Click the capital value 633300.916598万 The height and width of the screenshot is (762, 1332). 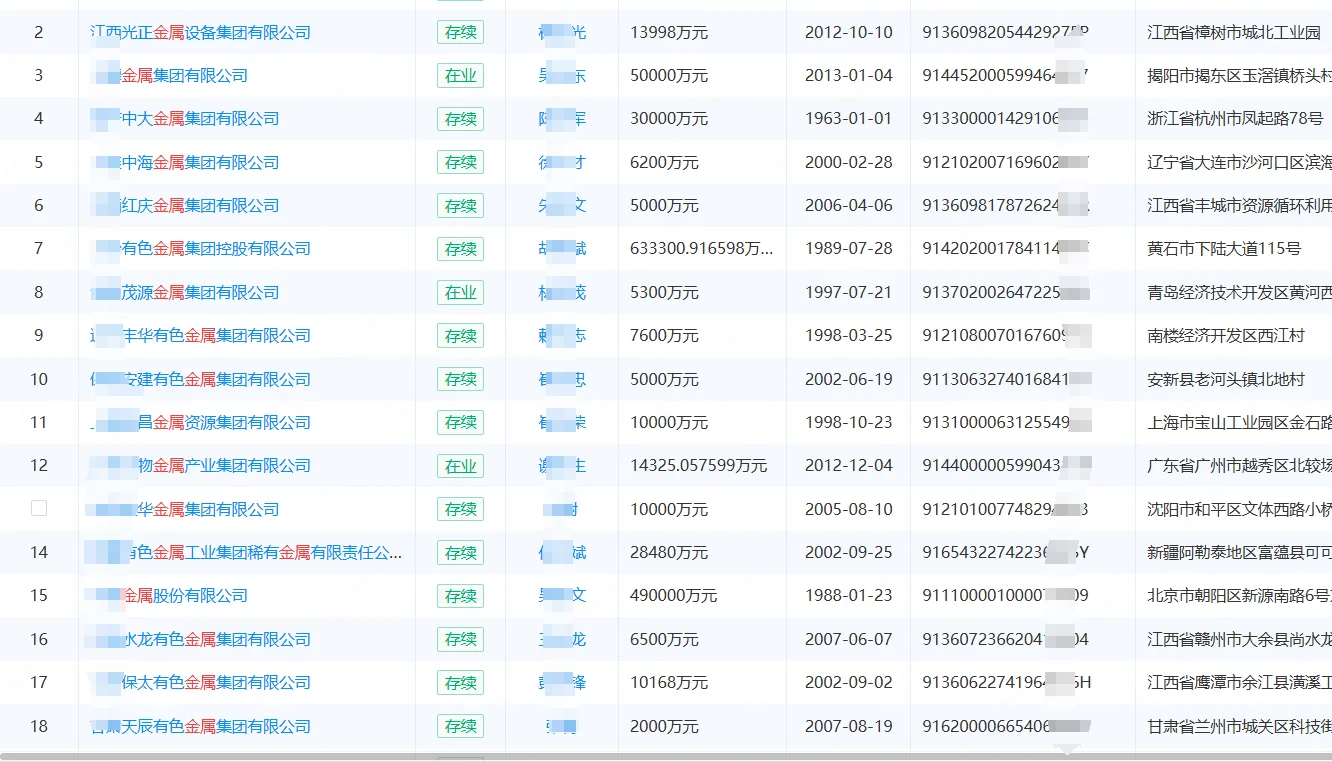click(x=702, y=248)
